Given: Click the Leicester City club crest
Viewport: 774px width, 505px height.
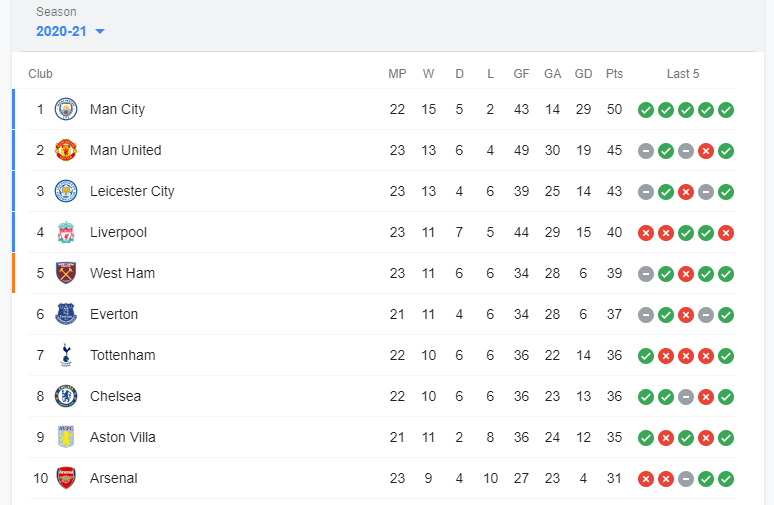Looking at the screenshot, I should point(66,191).
